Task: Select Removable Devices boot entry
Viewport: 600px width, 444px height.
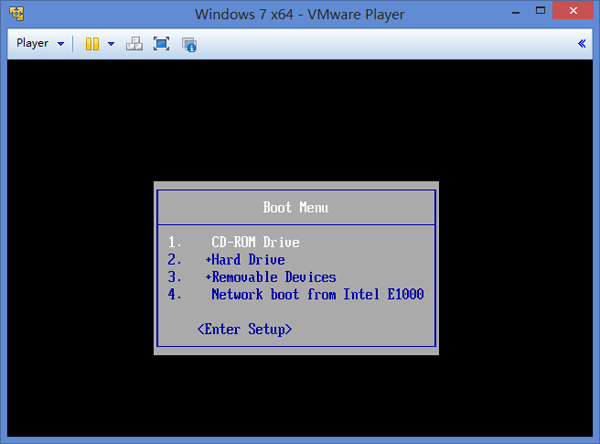Action: (x=270, y=277)
